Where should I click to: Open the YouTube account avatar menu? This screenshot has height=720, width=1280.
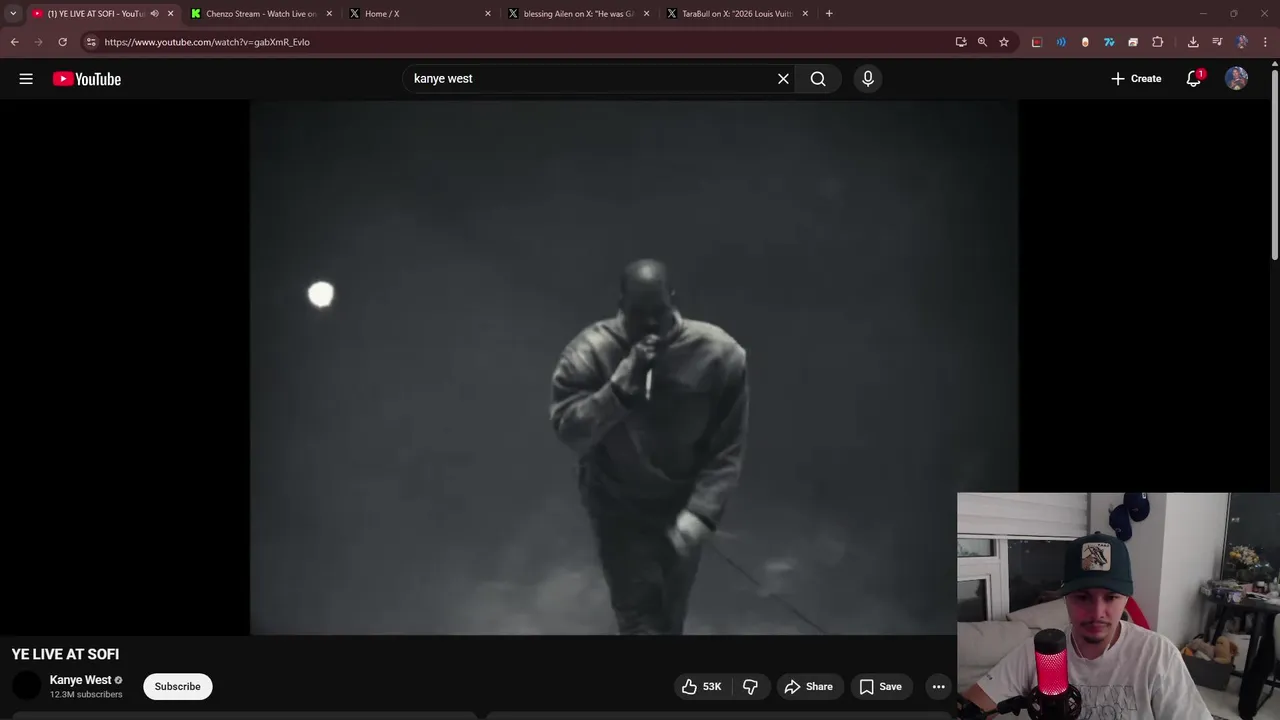tap(1237, 79)
